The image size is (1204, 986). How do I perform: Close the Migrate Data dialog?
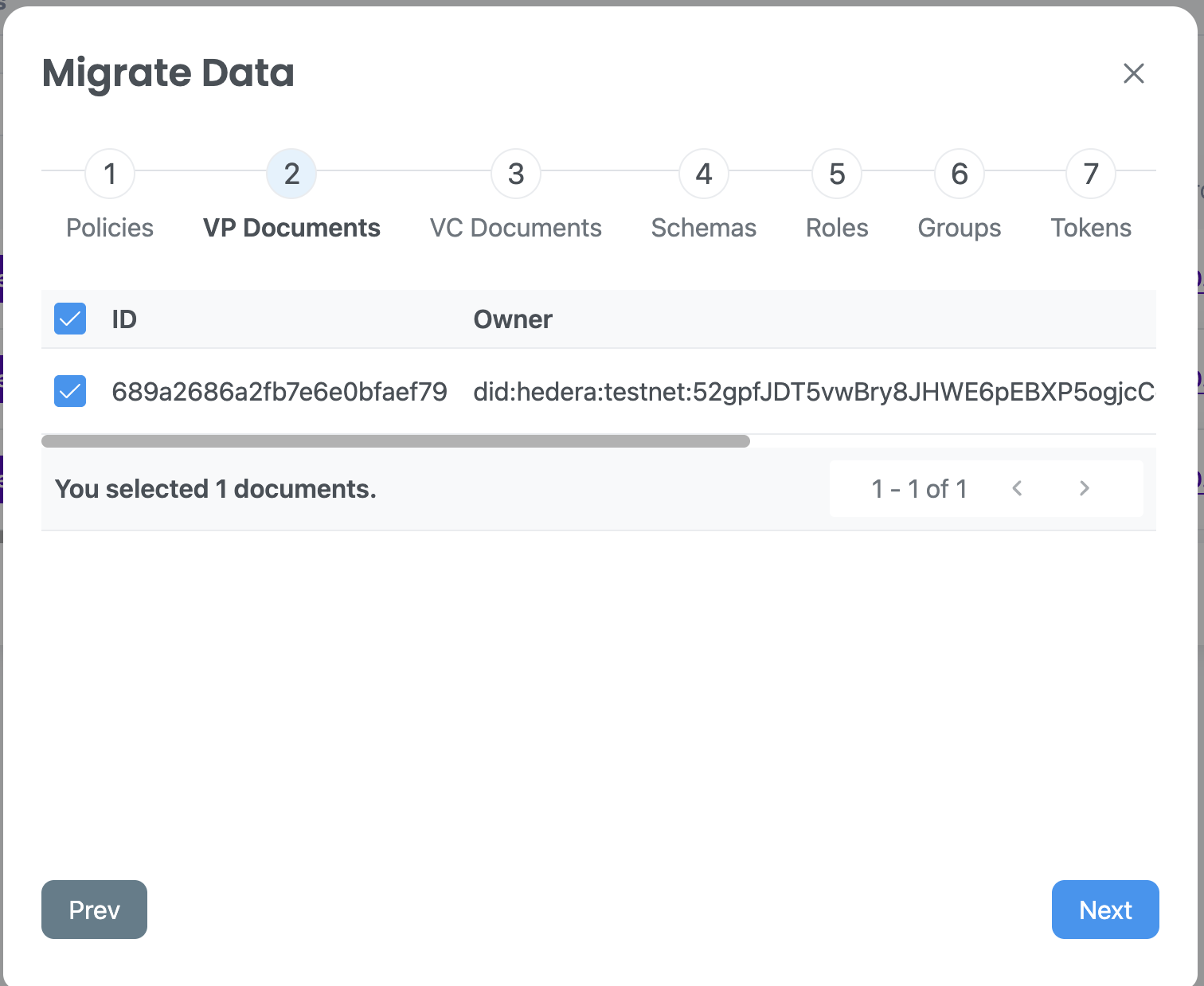[1133, 73]
